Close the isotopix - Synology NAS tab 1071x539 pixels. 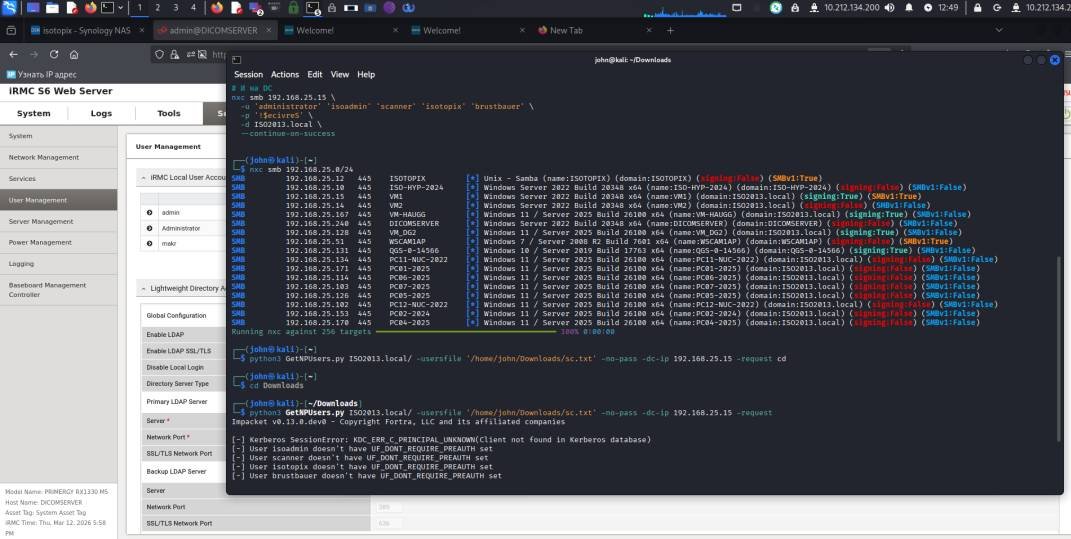pos(142,31)
